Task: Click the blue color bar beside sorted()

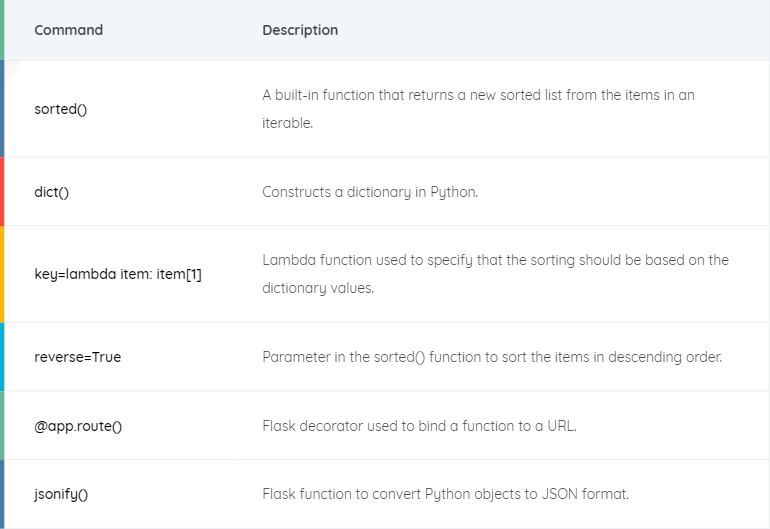Action: point(2,109)
